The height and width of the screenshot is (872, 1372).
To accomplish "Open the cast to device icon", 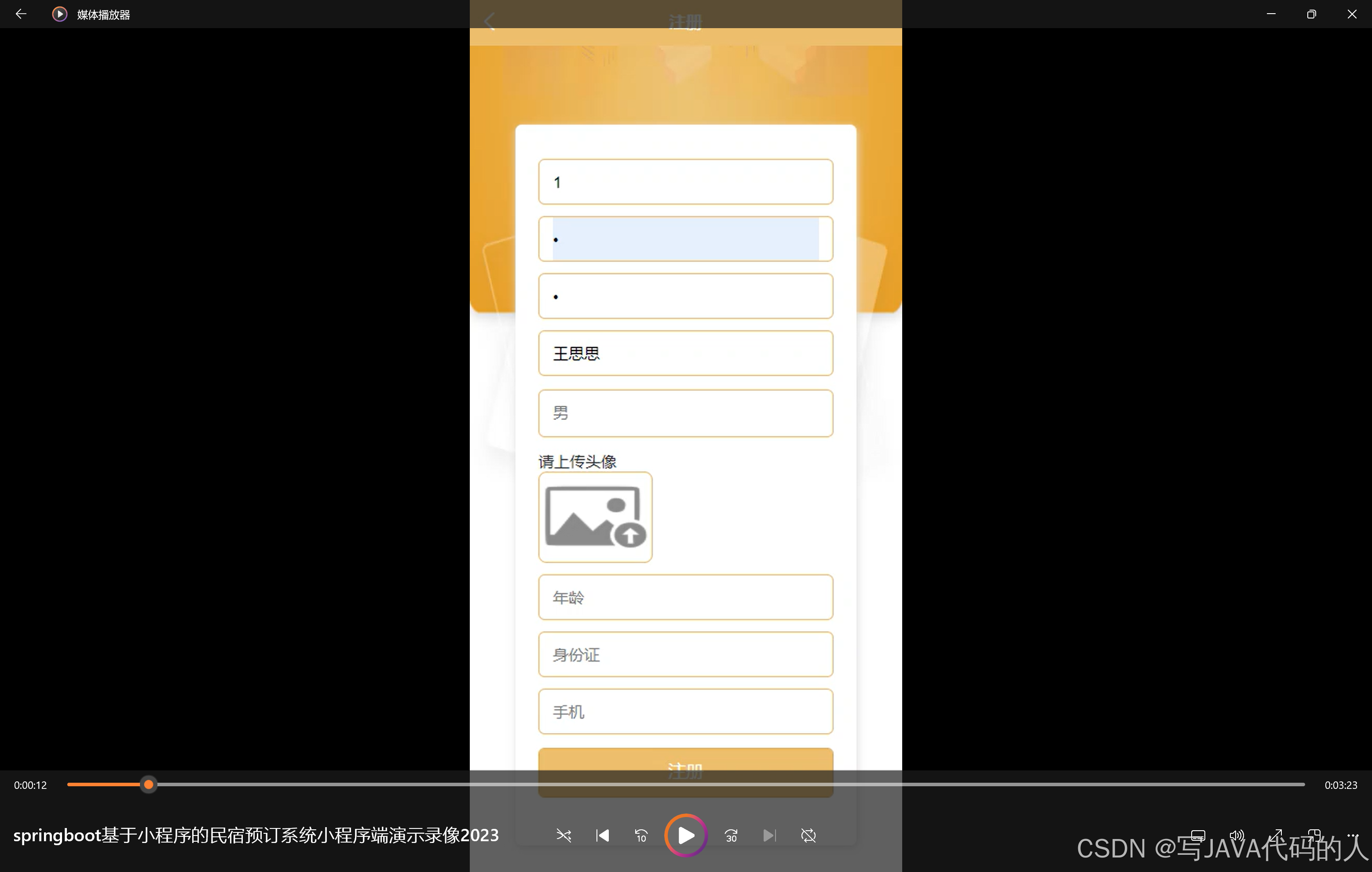I will (1198, 835).
